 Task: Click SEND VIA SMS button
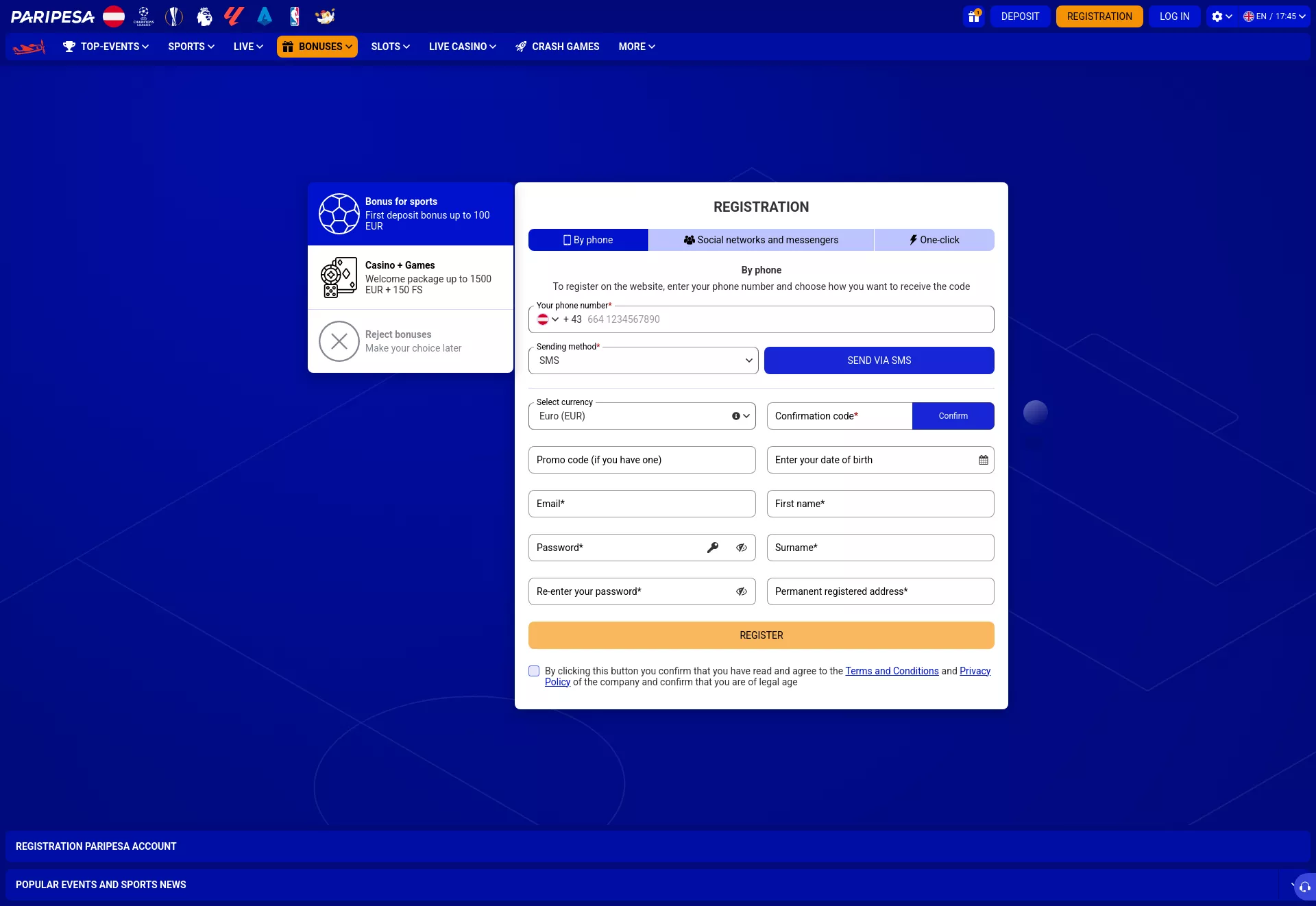(879, 360)
